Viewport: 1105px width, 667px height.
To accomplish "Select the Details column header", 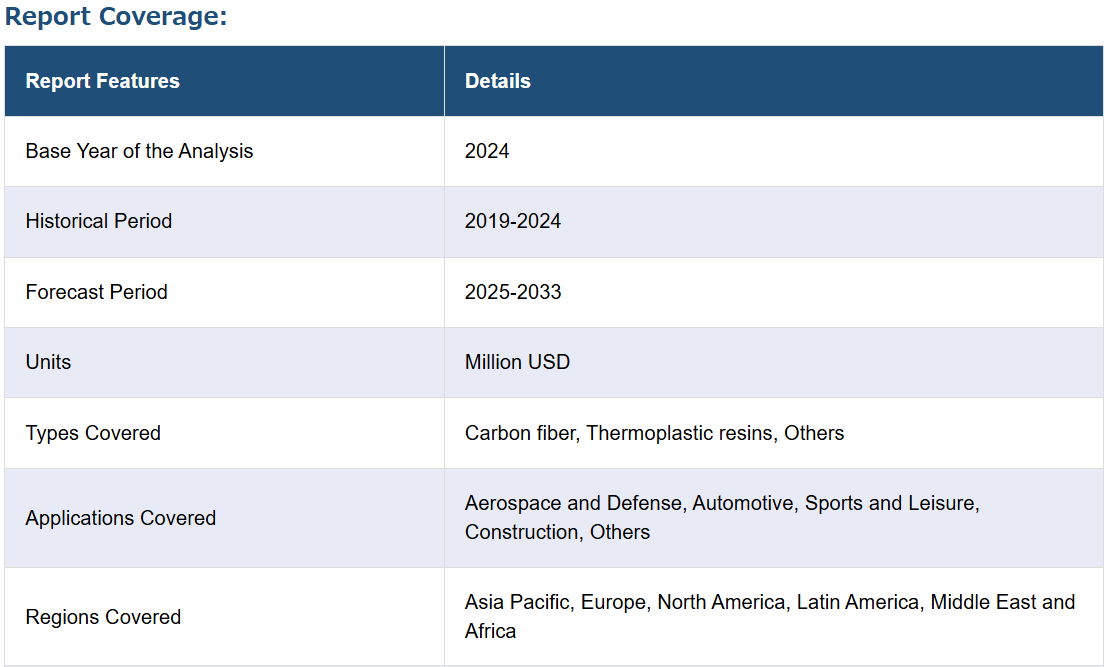I will [498, 81].
